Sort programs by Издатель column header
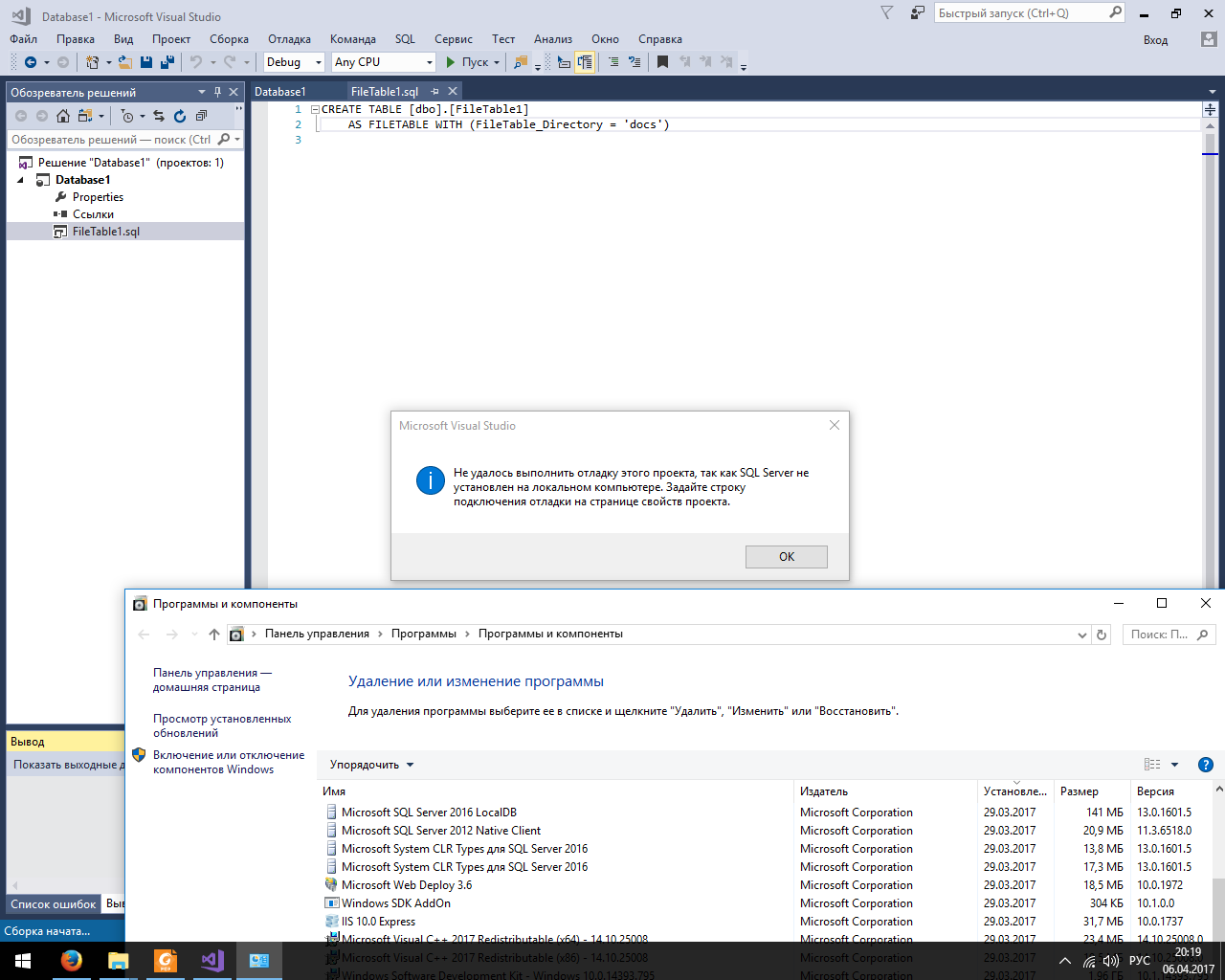 pyautogui.click(x=886, y=791)
